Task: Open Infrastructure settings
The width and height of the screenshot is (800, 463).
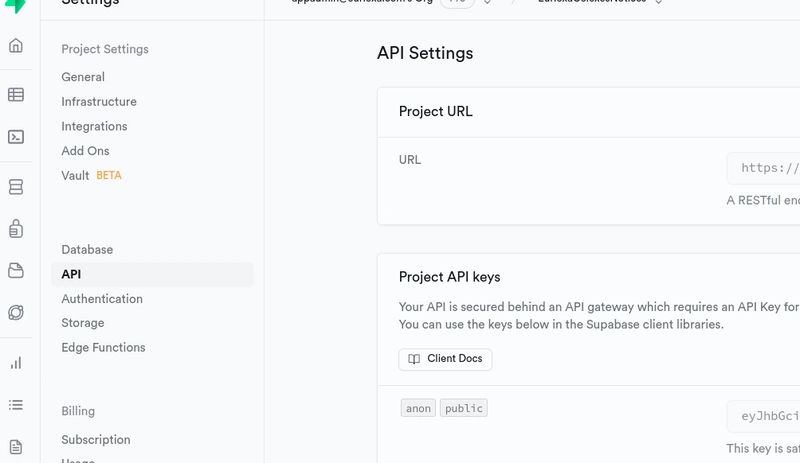Action: (99, 102)
